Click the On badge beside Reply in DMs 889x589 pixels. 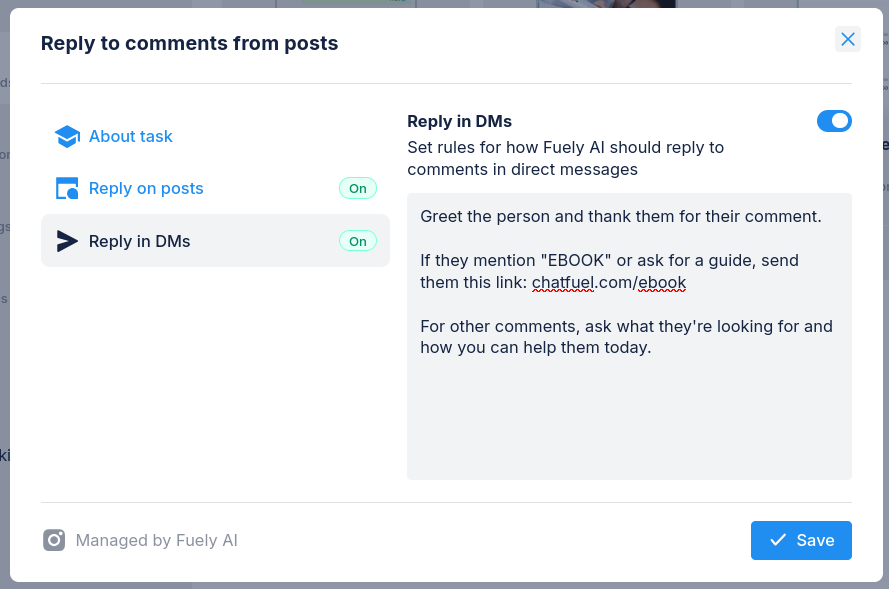click(x=357, y=241)
